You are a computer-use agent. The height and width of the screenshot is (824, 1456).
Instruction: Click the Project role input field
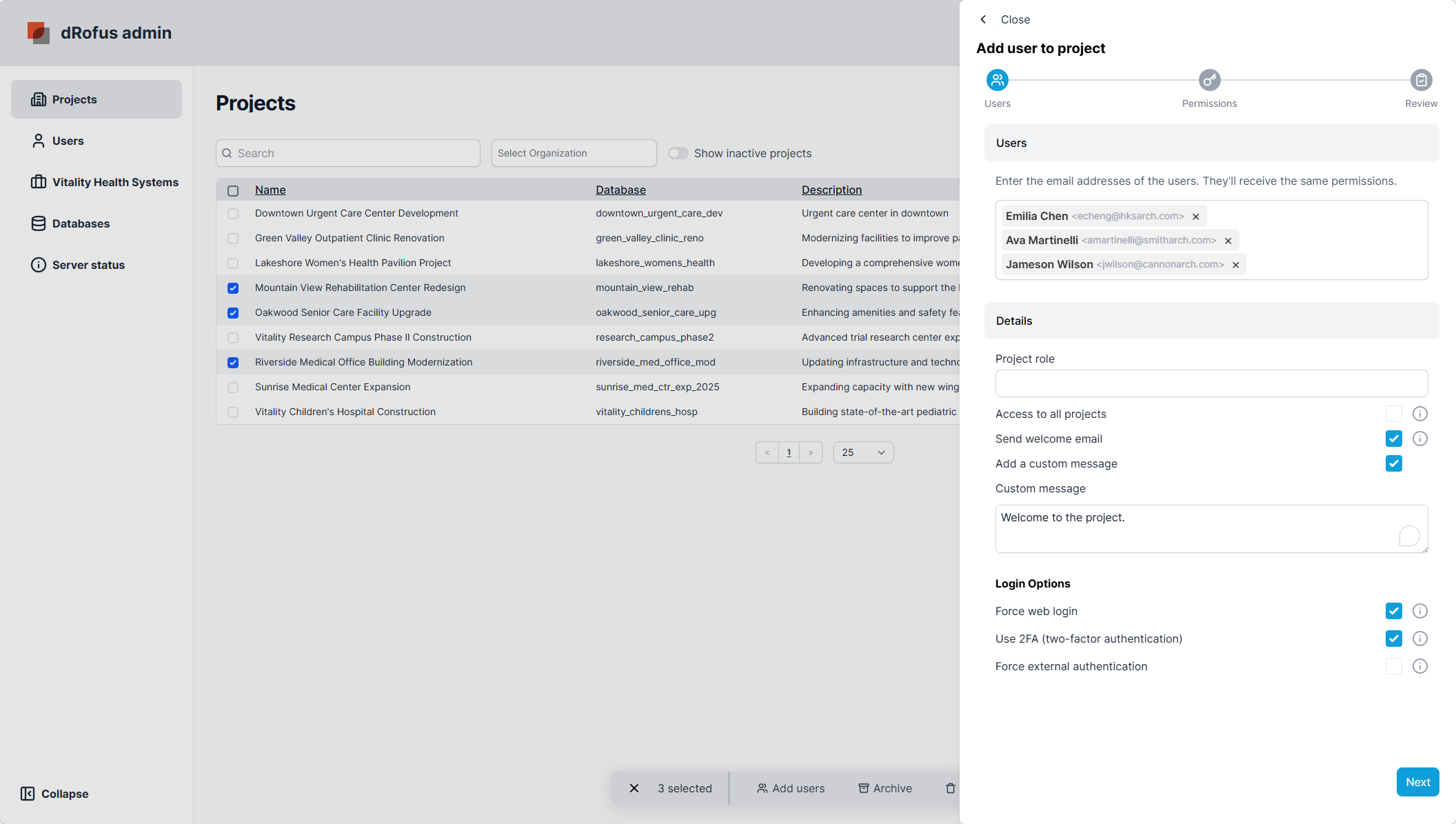tap(1212, 383)
